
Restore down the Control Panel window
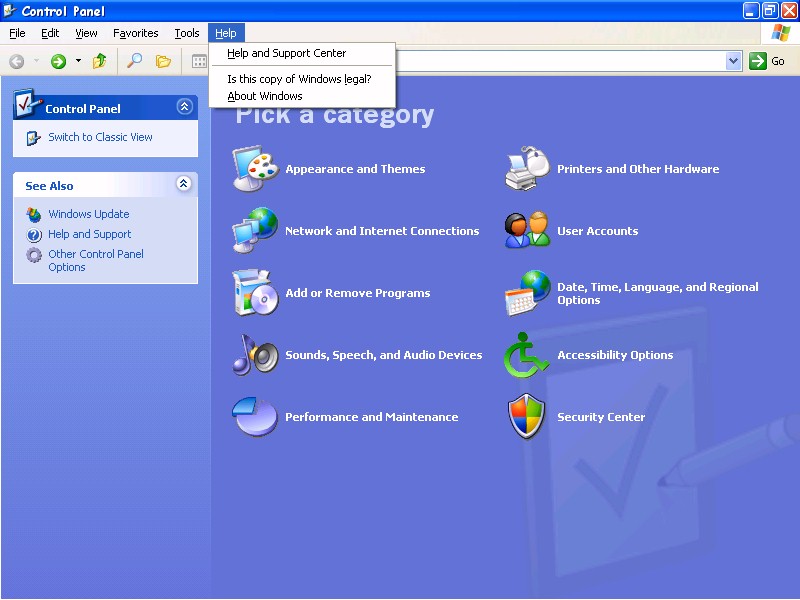770,11
